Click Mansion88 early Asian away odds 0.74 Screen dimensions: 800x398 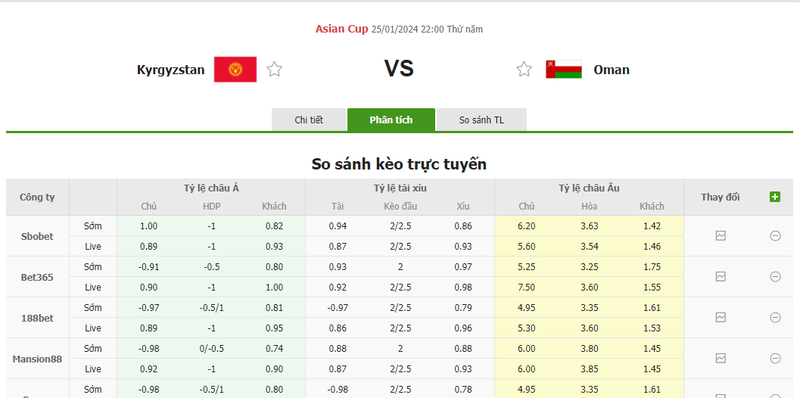click(x=274, y=349)
